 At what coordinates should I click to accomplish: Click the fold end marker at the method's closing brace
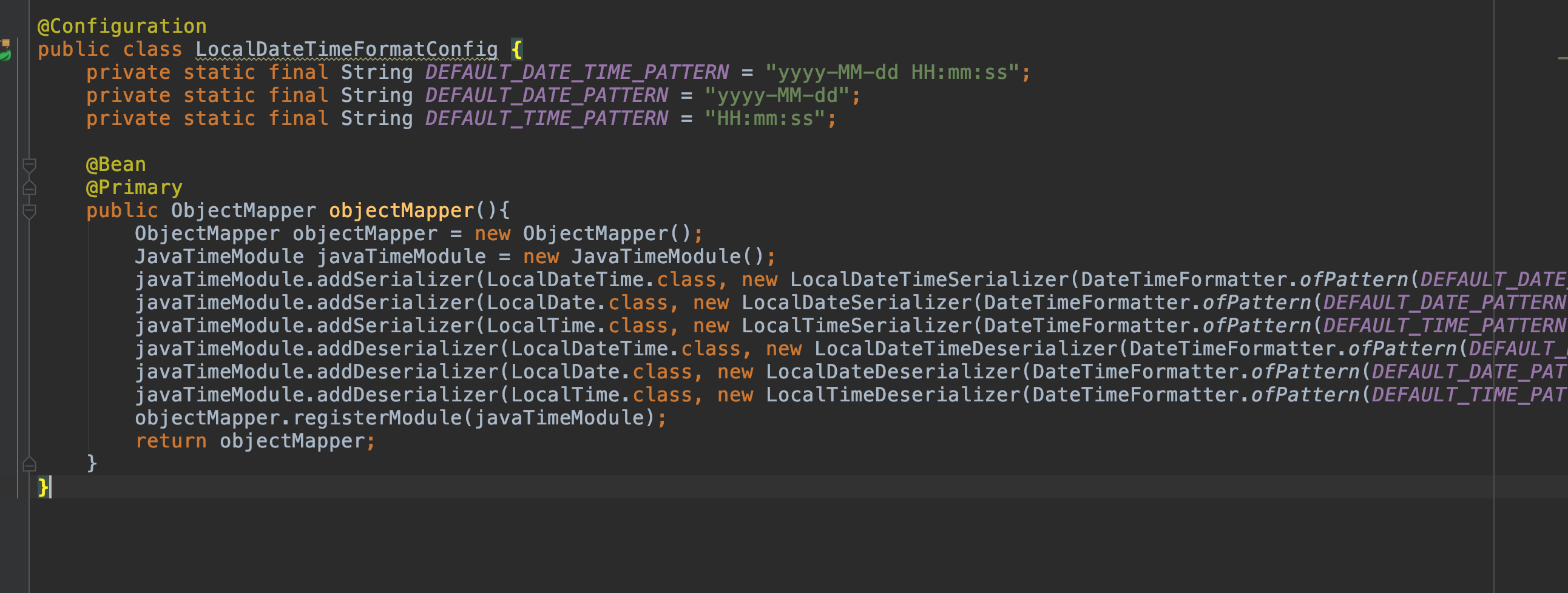point(29,464)
